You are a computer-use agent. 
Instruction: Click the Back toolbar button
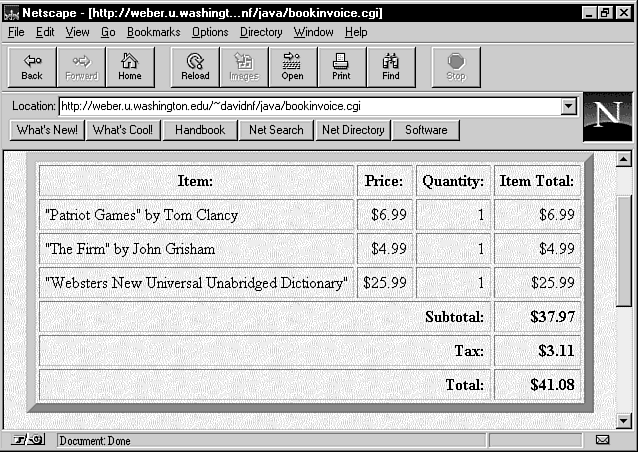(x=32, y=66)
